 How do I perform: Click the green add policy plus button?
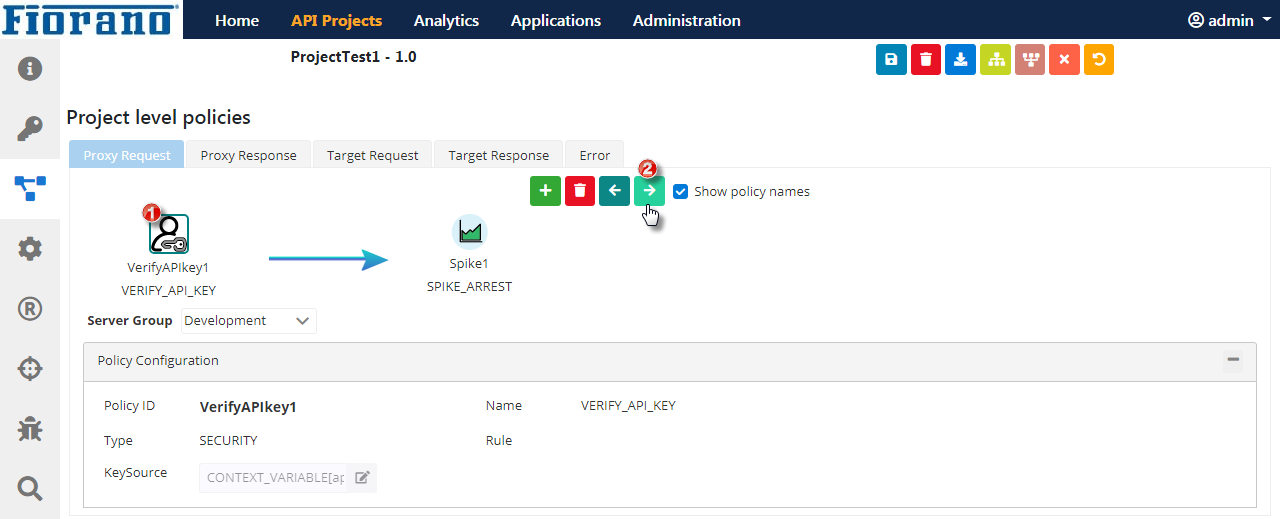(545, 190)
